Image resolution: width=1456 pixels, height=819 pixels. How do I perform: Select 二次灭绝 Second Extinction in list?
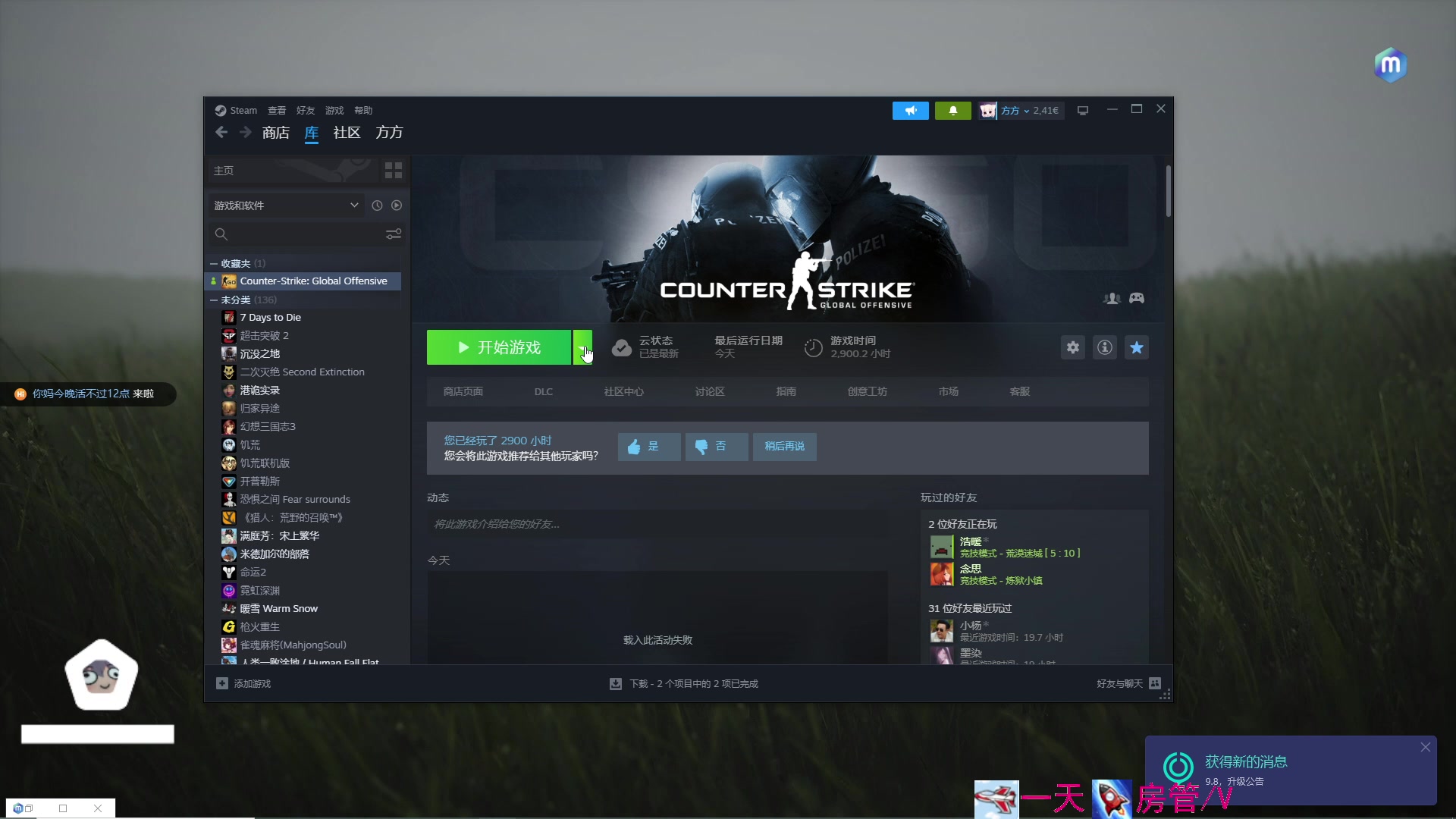(302, 372)
